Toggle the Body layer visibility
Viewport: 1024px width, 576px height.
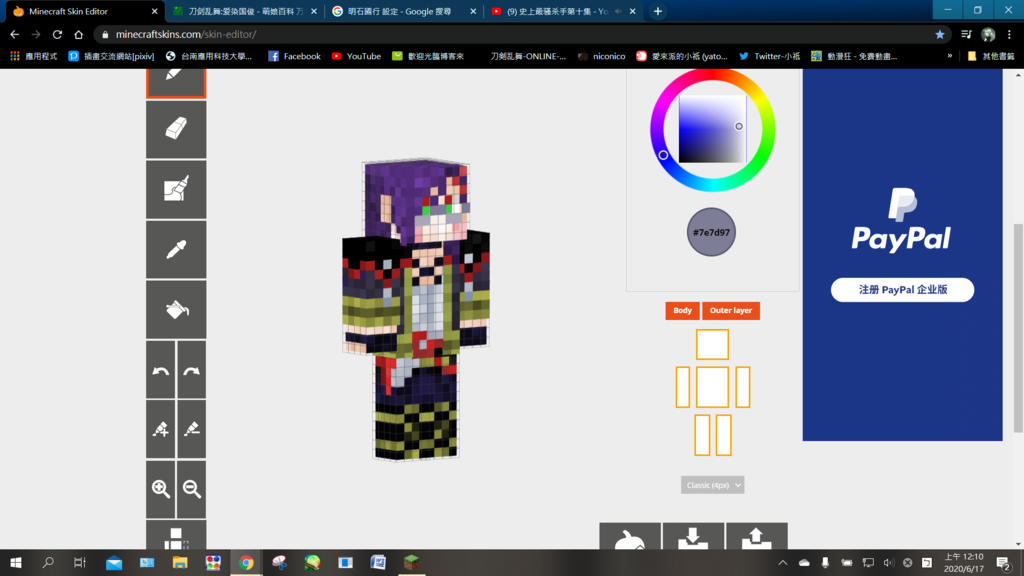682,311
